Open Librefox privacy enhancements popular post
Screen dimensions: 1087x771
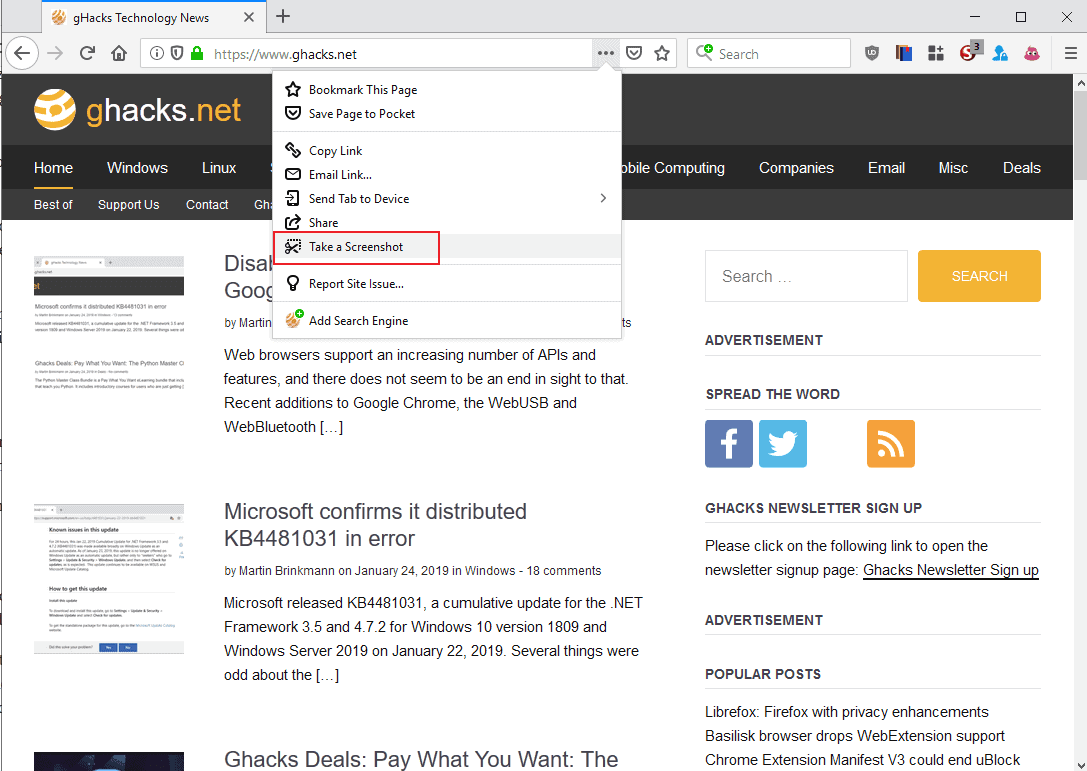click(x=846, y=712)
